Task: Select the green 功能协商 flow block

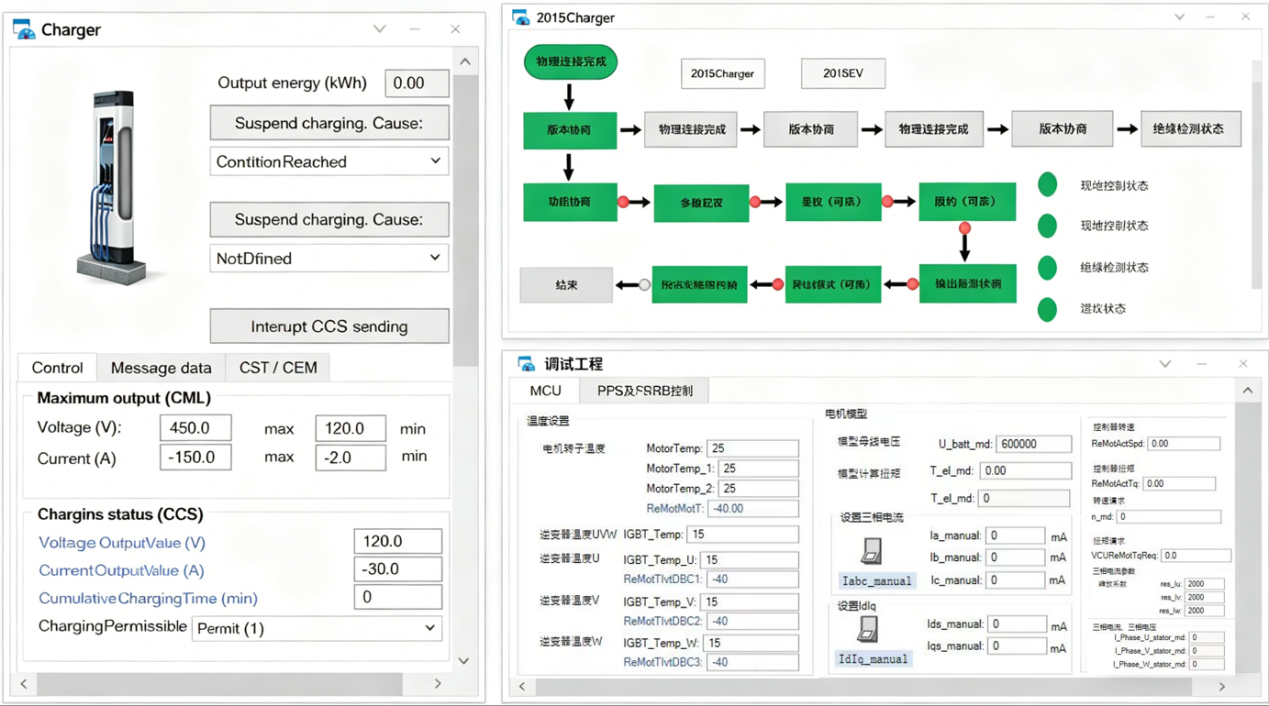Action: tap(569, 202)
